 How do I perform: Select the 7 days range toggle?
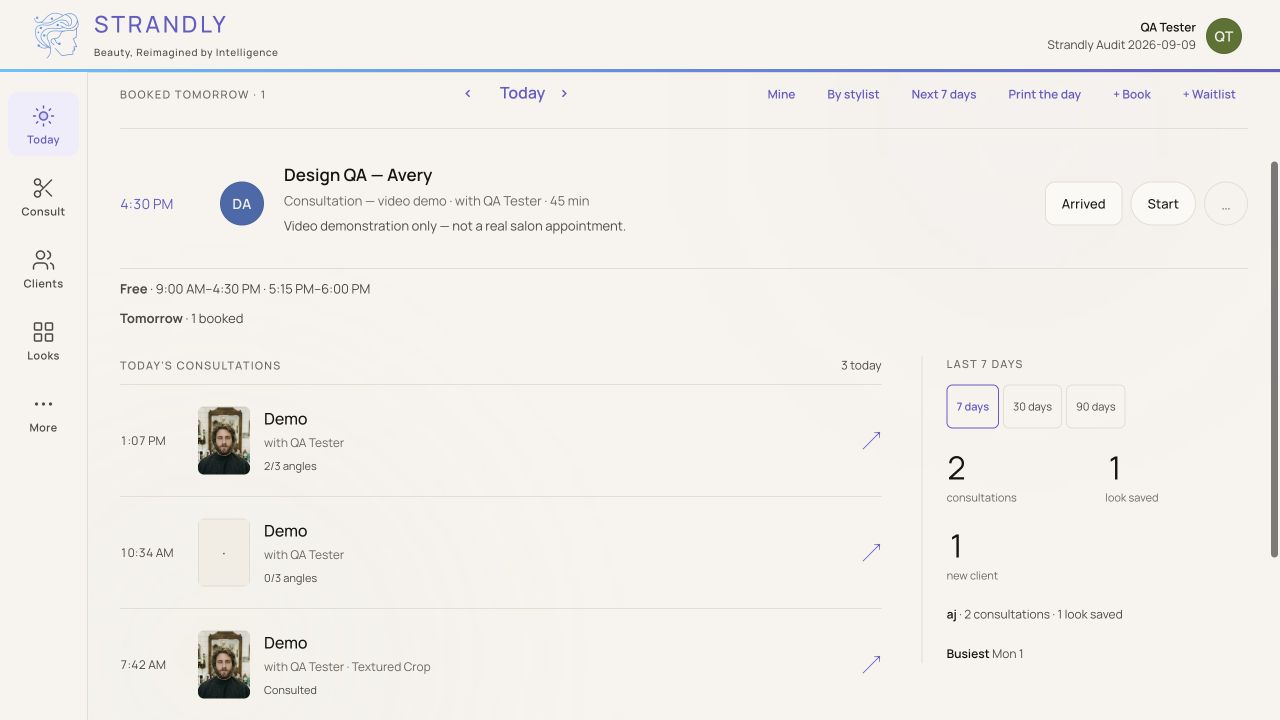(x=972, y=407)
